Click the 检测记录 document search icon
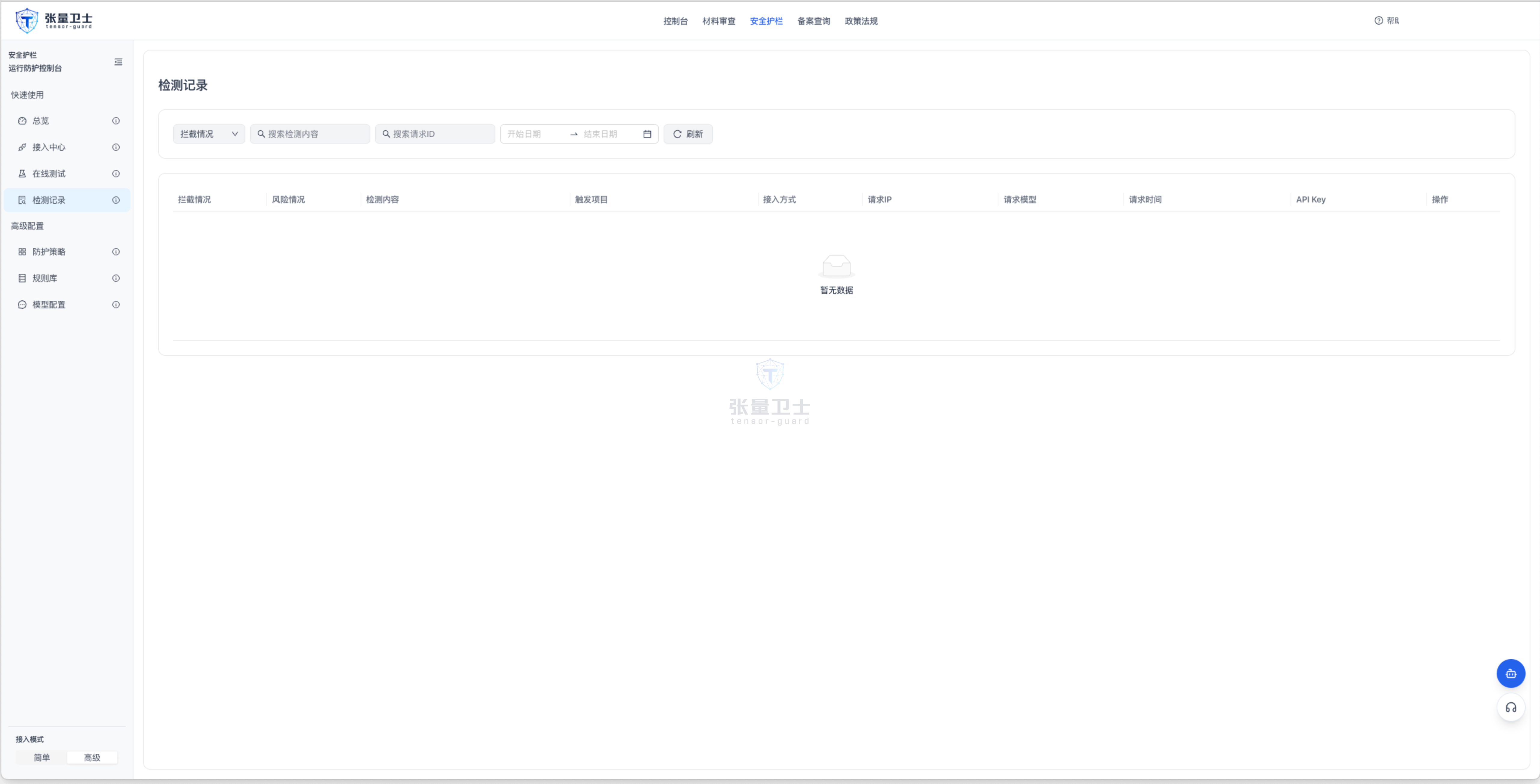 (x=22, y=200)
